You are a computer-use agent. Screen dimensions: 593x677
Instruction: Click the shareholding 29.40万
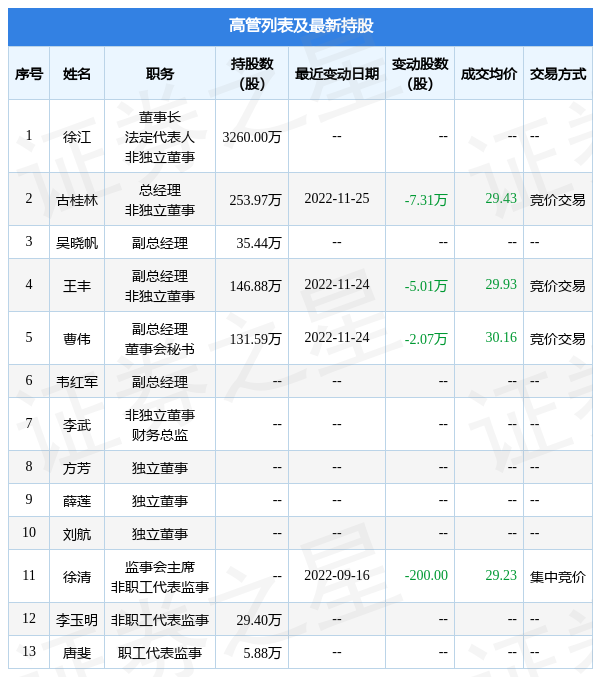click(x=259, y=620)
